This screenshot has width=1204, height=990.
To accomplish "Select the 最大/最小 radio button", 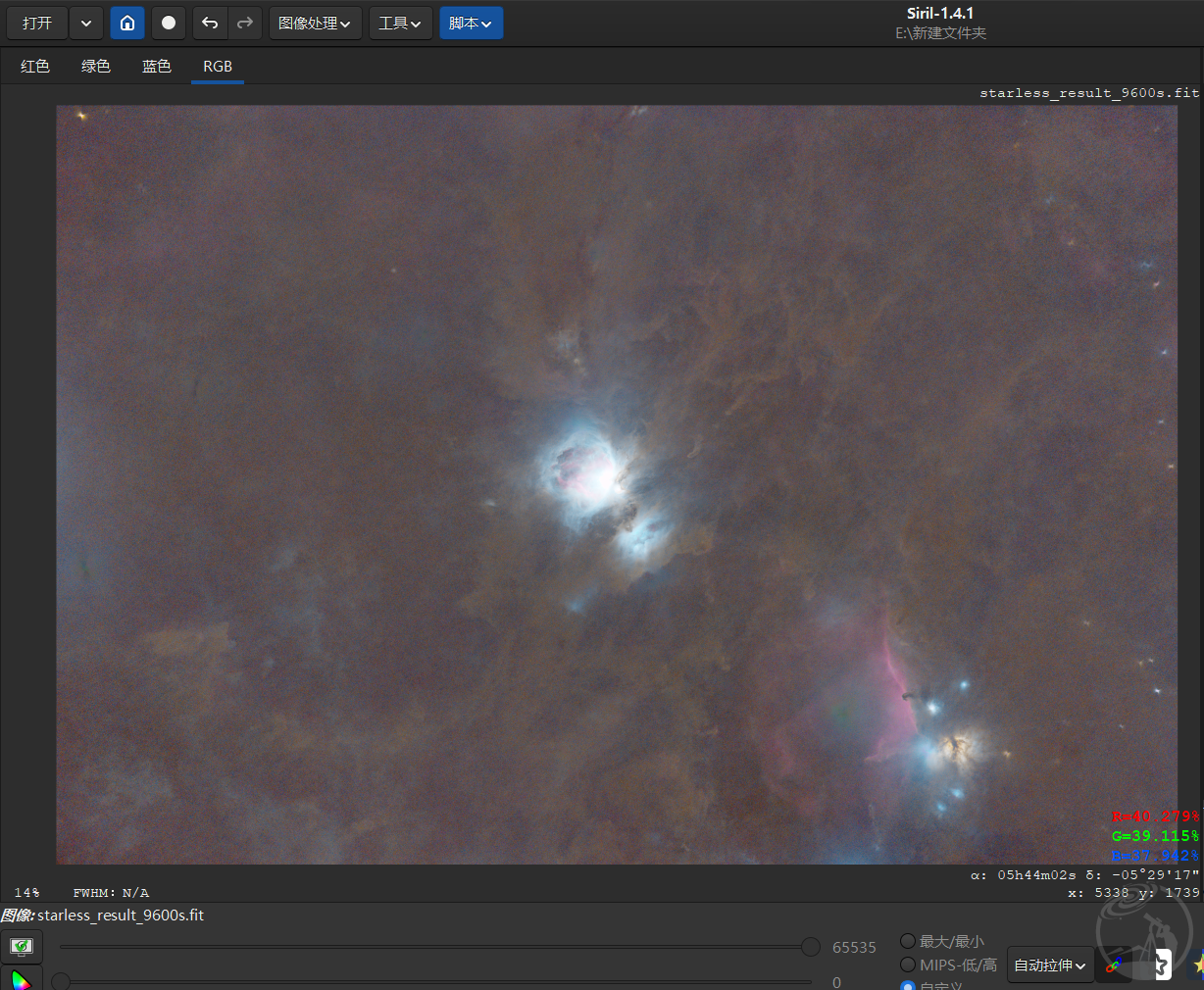I will pyautogui.click(x=908, y=941).
